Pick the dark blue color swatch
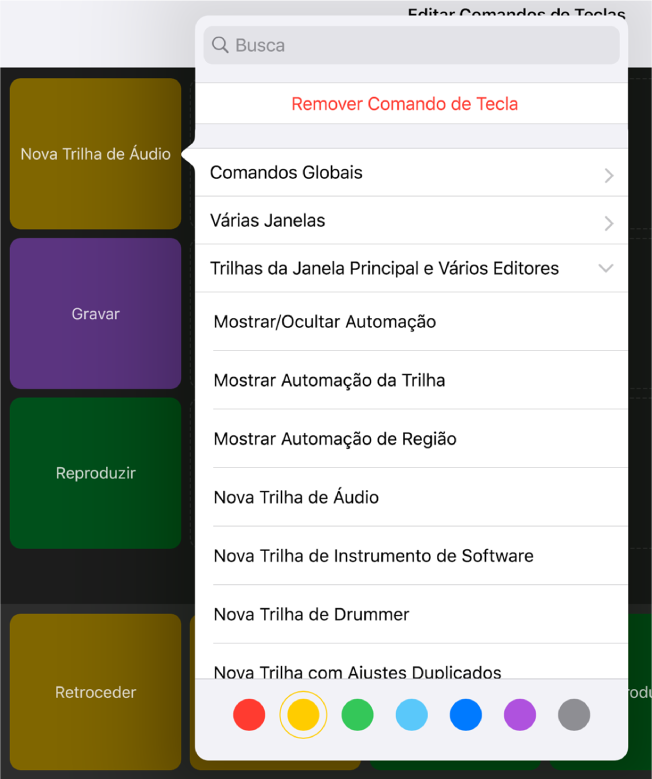 point(466,715)
